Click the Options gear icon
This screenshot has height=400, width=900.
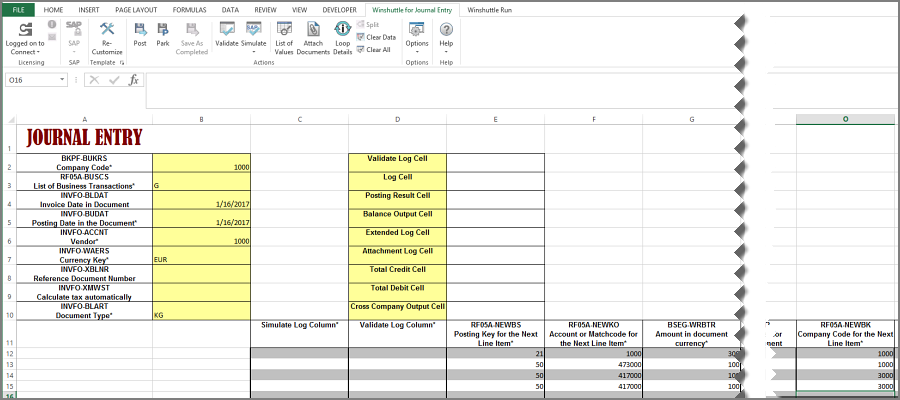pyautogui.click(x=417, y=30)
